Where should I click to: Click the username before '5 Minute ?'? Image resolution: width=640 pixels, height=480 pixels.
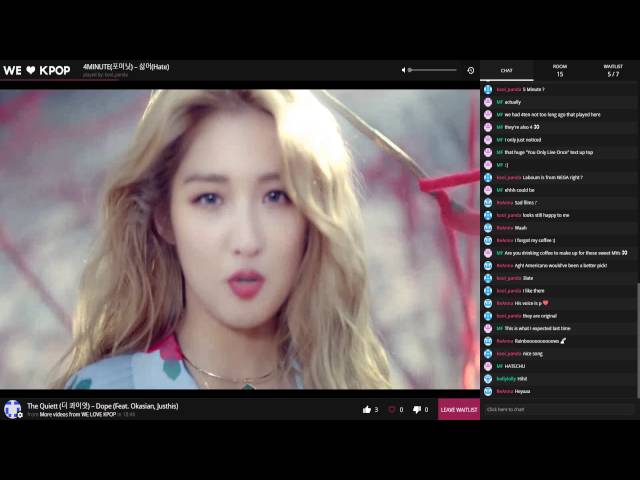pyautogui.click(x=509, y=89)
